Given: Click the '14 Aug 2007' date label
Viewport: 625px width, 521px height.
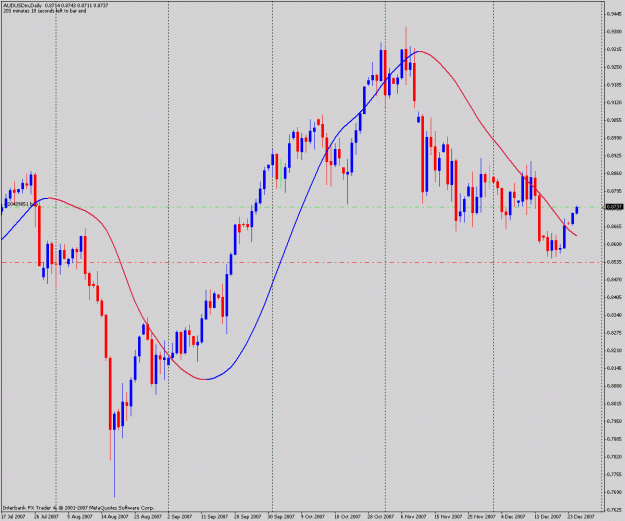Looking at the screenshot, I should click(114, 517).
